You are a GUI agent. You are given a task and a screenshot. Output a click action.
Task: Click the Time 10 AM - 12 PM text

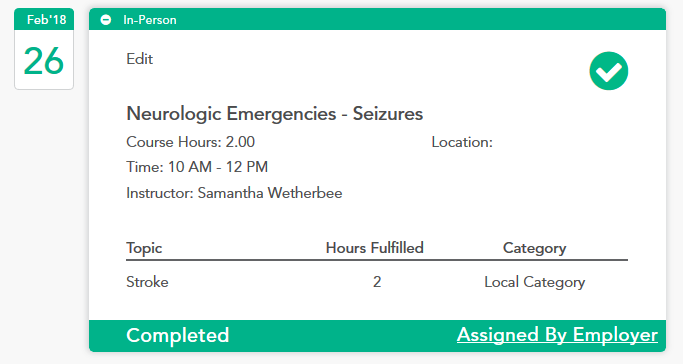(x=197, y=167)
